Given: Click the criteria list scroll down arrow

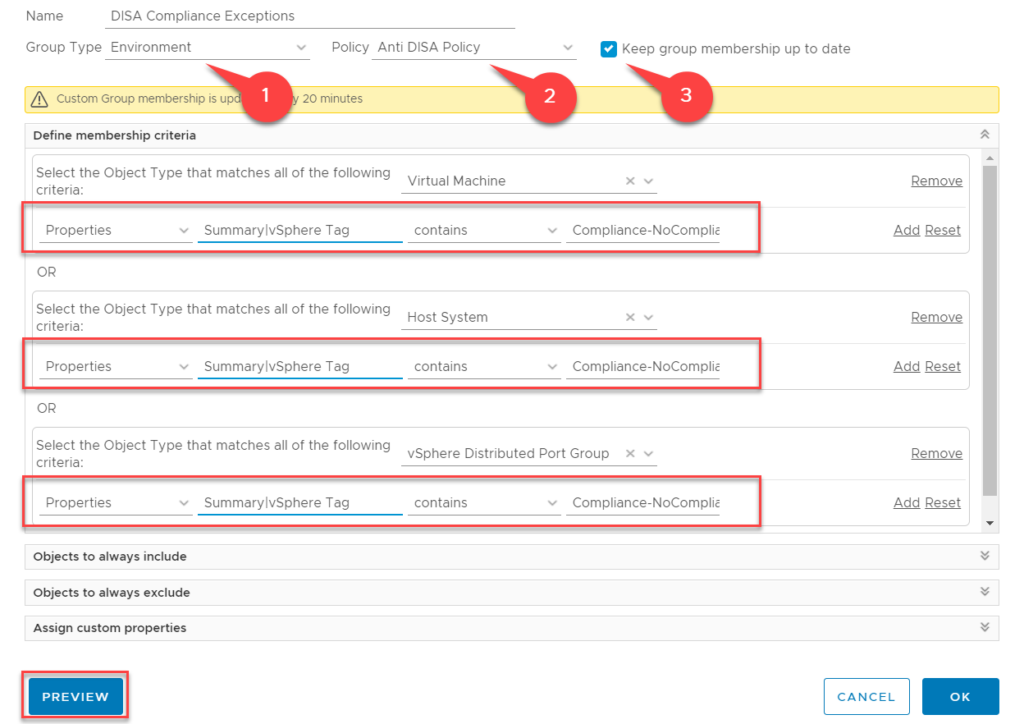Looking at the screenshot, I should pyautogui.click(x=990, y=523).
